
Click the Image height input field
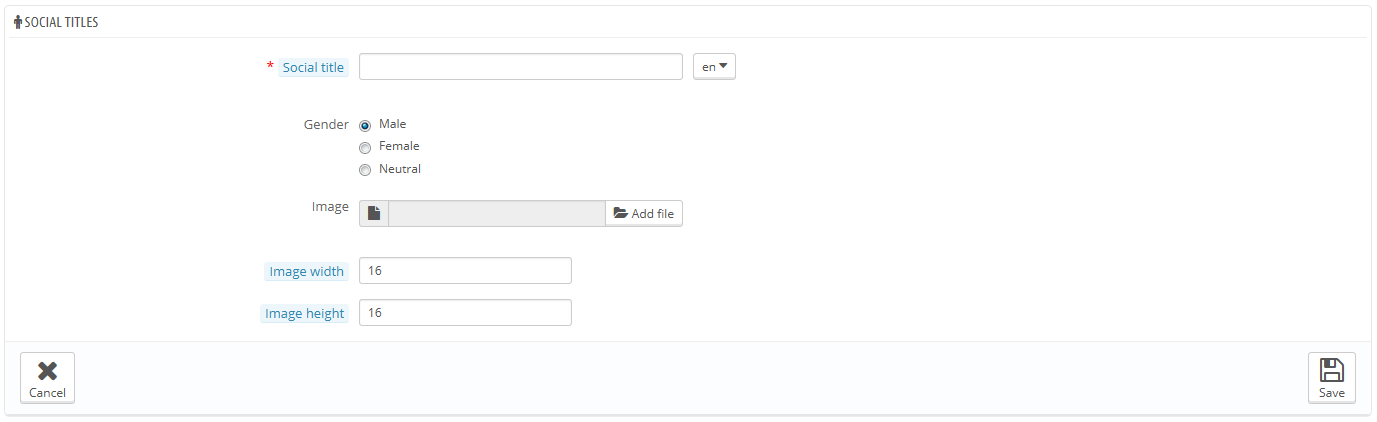465,313
